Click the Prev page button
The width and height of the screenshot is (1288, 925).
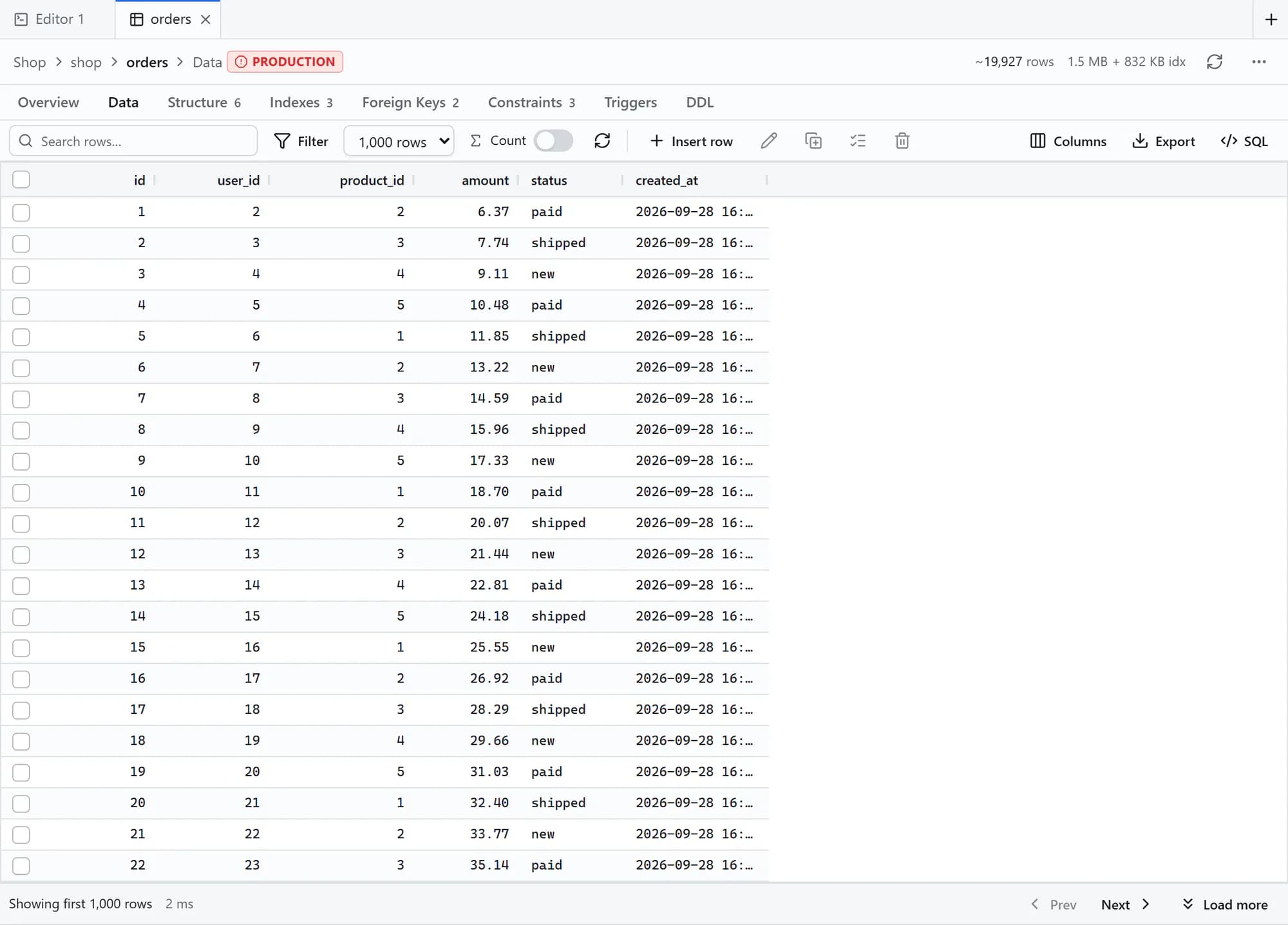pos(1054,904)
